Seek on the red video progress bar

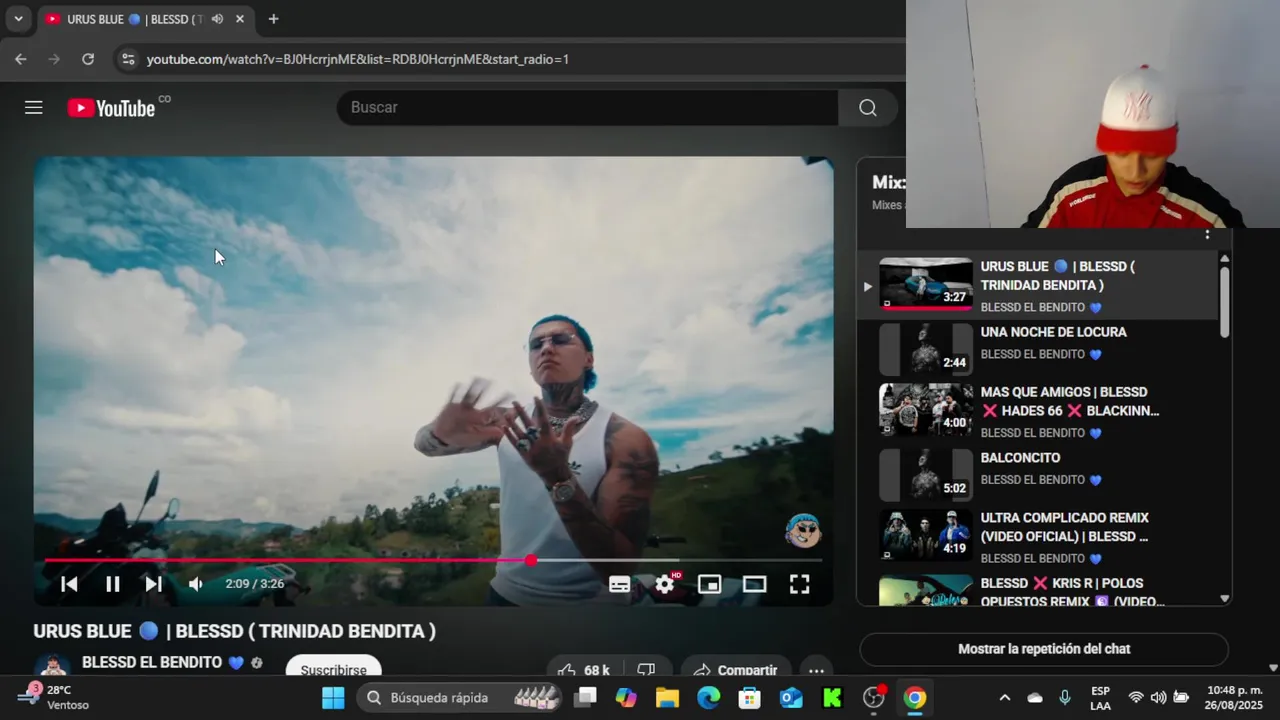pyautogui.click(x=432, y=560)
